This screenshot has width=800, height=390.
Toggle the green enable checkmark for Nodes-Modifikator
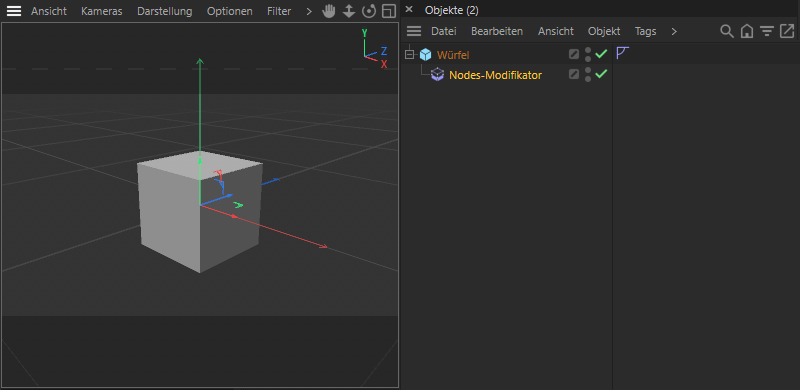(602, 74)
